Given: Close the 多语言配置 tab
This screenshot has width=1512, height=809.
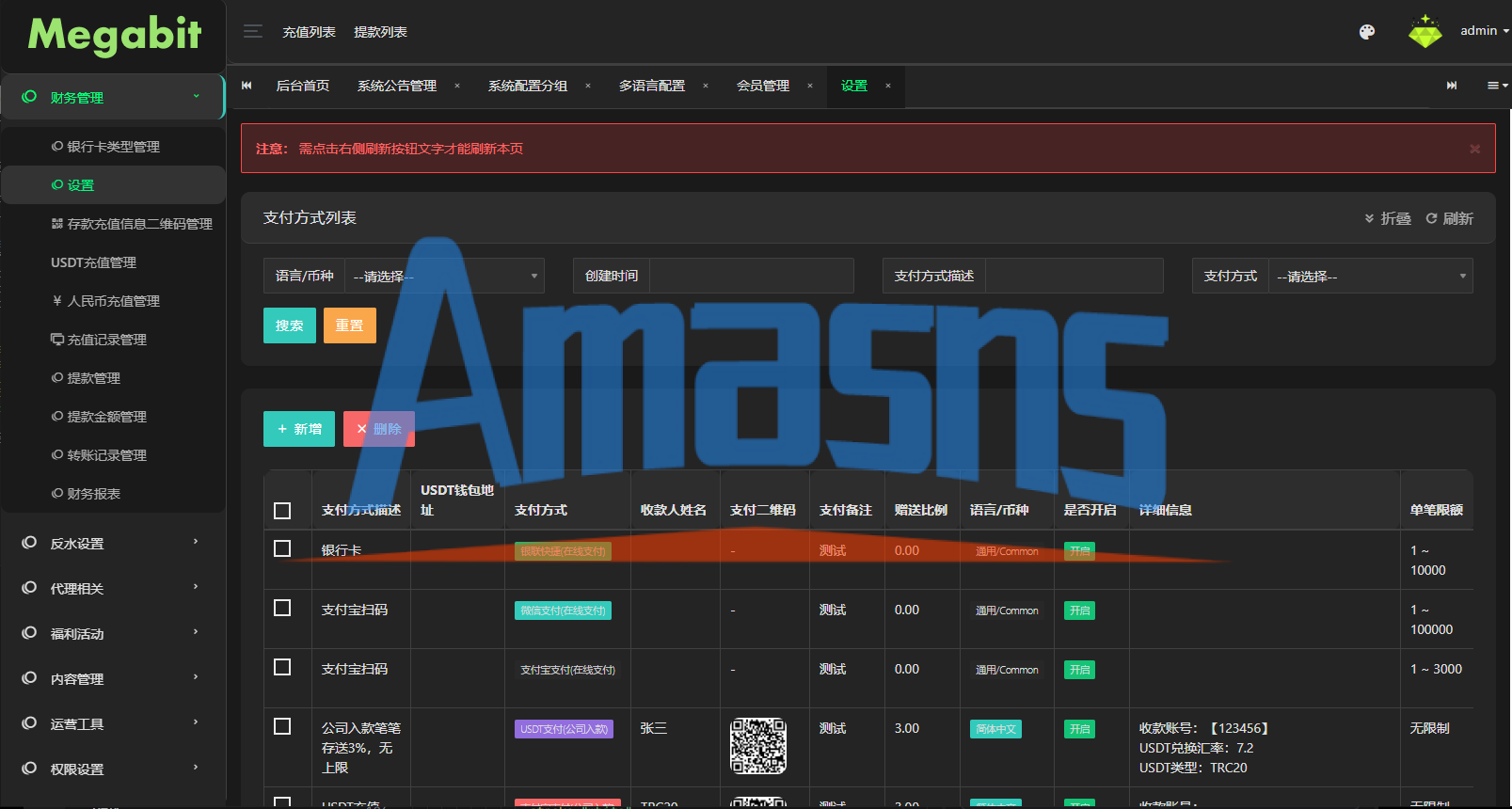Looking at the screenshot, I should [x=706, y=86].
